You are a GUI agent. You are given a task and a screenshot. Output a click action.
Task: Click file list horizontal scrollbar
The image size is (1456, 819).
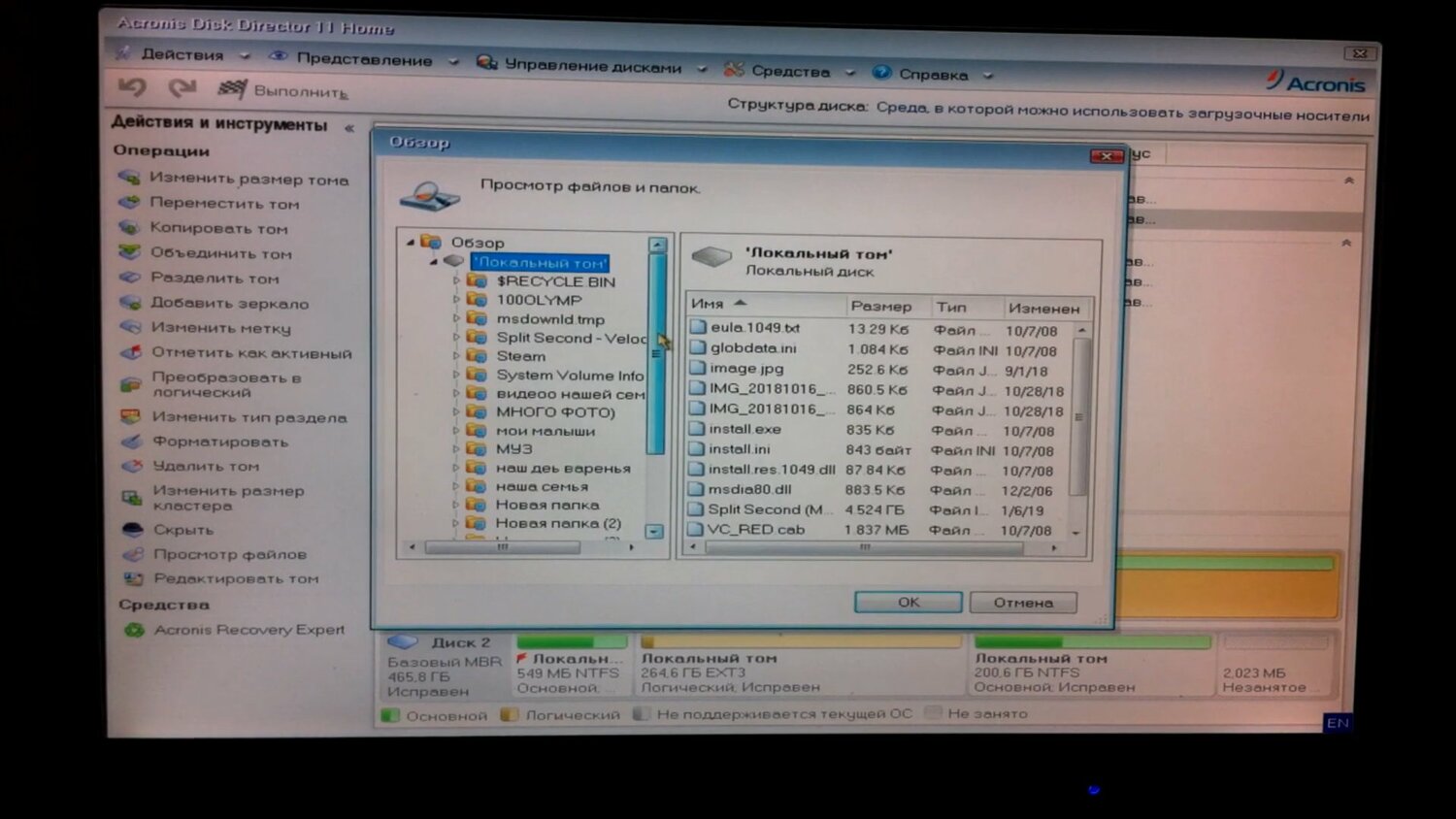pyautogui.click(x=864, y=548)
